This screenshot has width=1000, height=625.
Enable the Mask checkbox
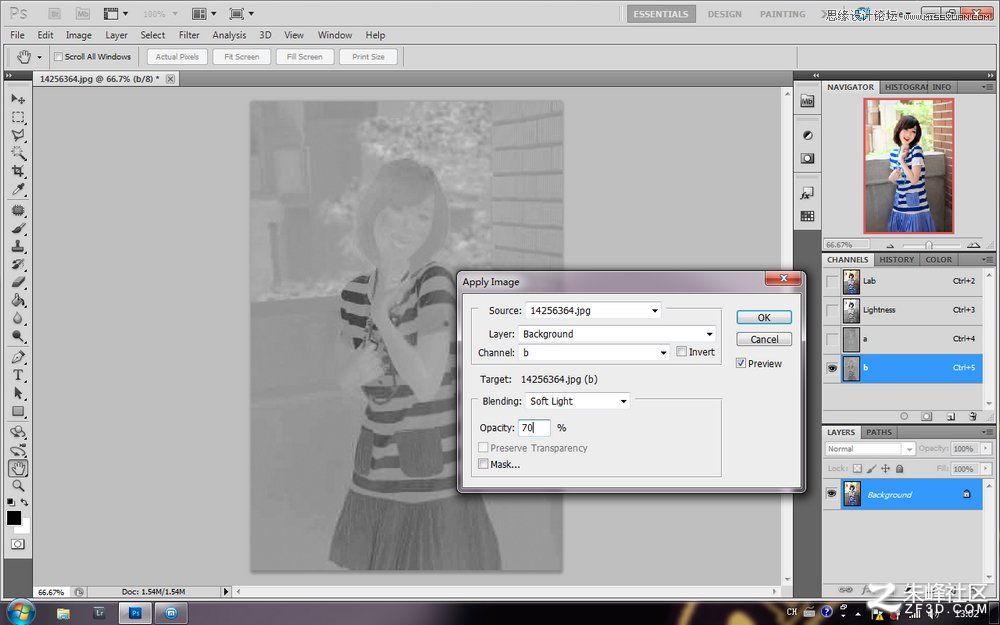click(x=483, y=464)
